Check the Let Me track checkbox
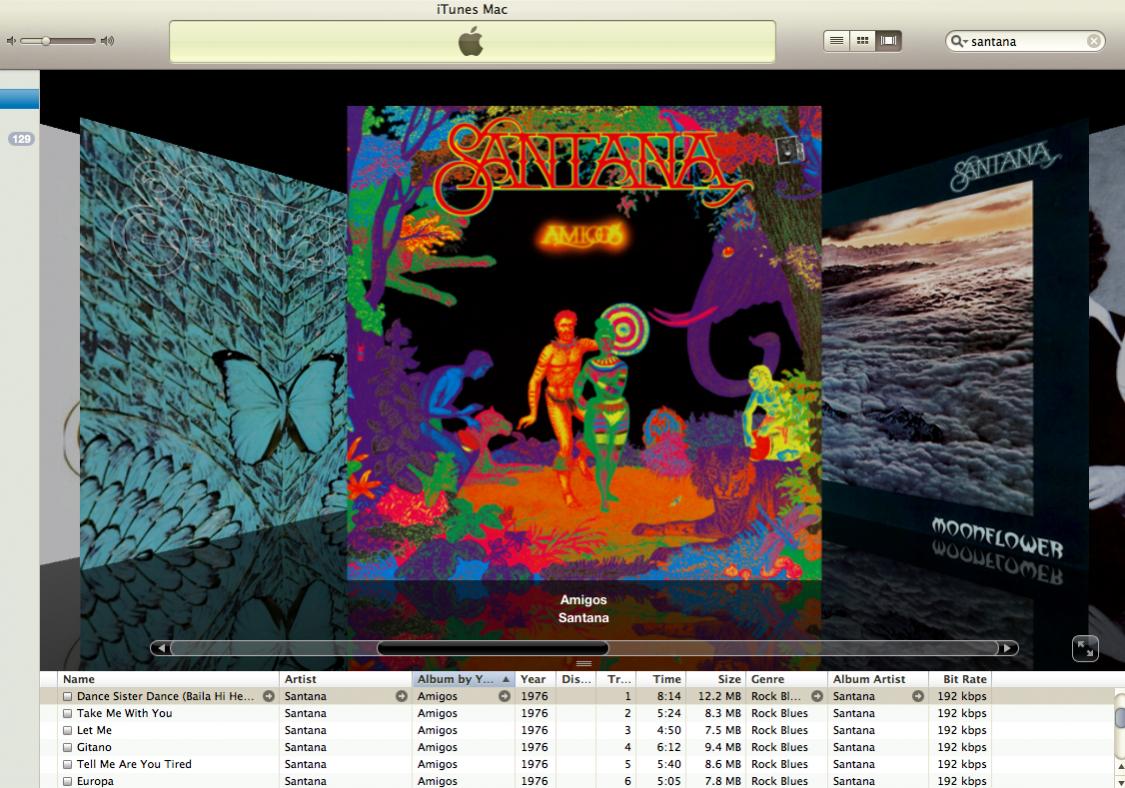 pyautogui.click(x=67, y=731)
